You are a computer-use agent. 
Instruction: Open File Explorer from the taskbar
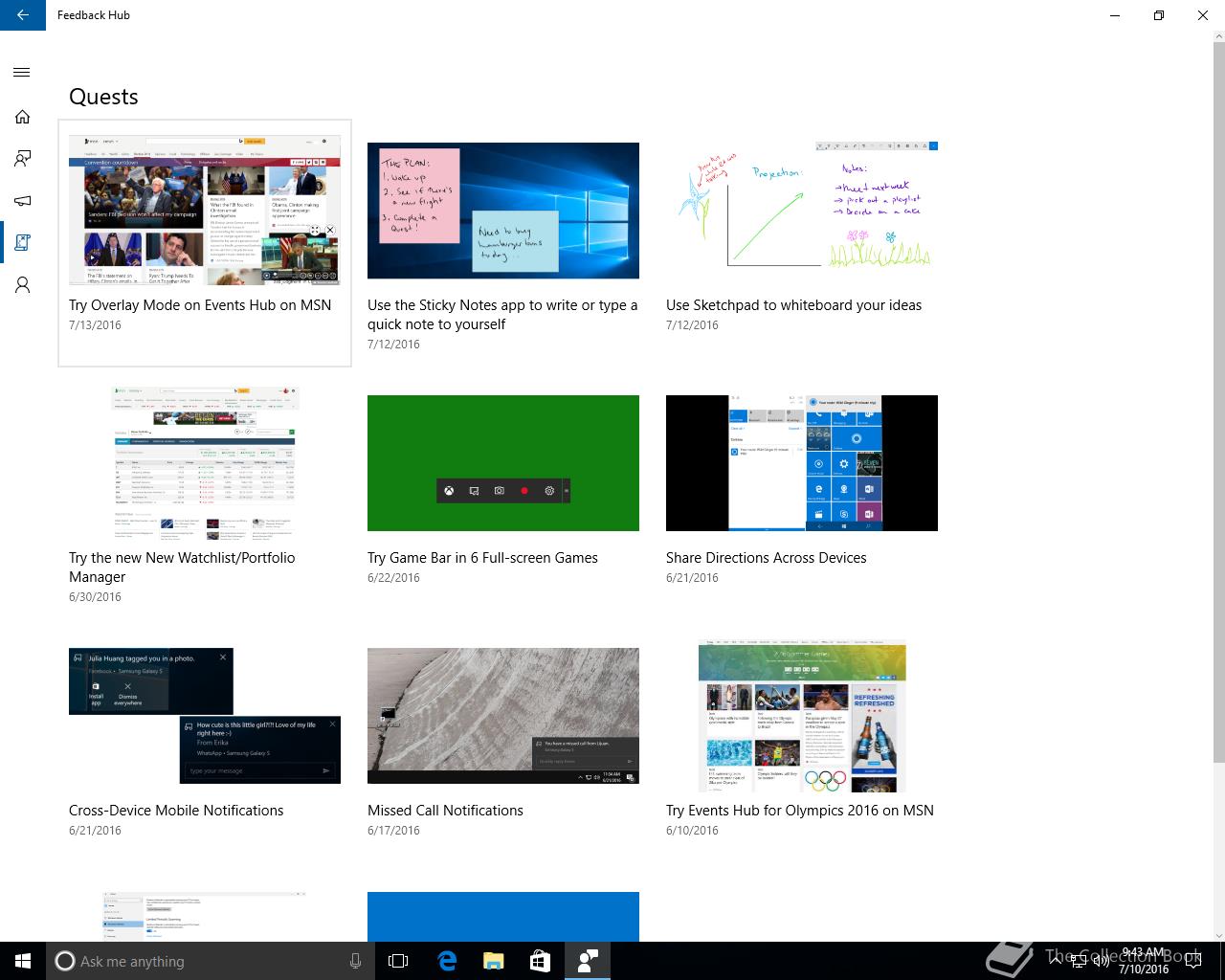493,961
